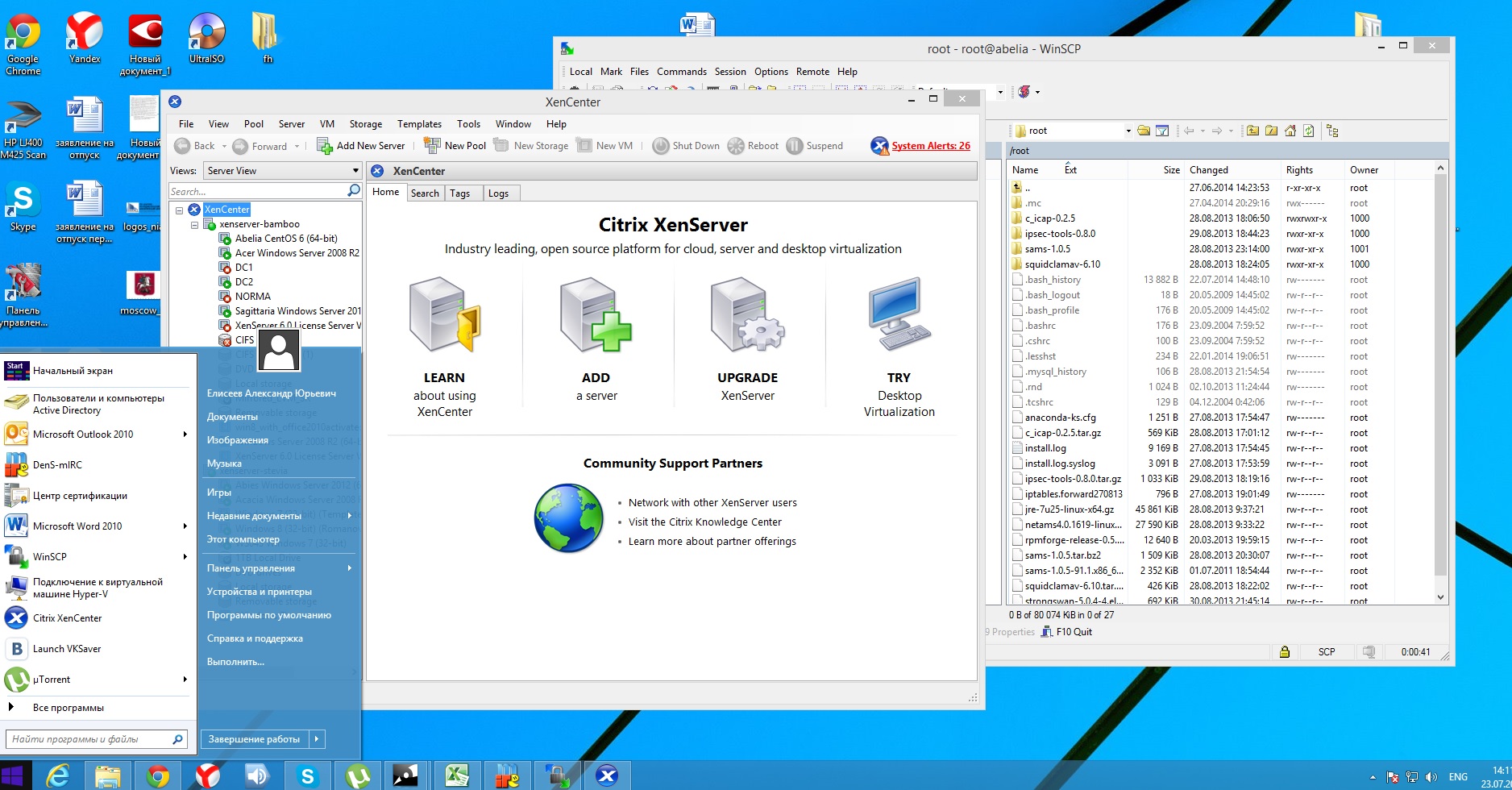Open the WinSCP synchronize dropdown arrow
Screen dimensions: 1512x790
(x=1037, y=92)
